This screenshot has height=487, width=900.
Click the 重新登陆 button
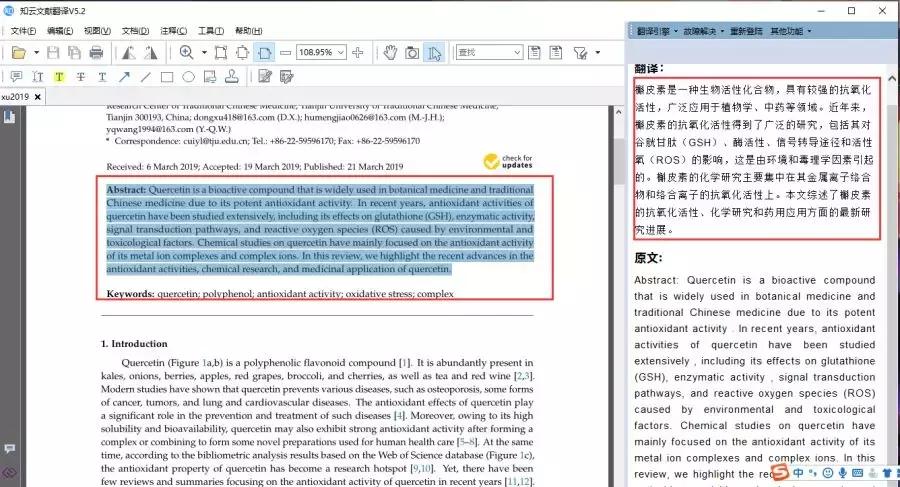click(x=746, y=31)
